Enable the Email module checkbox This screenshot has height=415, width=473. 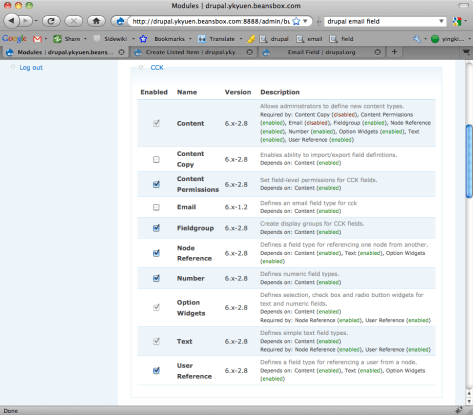156,207
